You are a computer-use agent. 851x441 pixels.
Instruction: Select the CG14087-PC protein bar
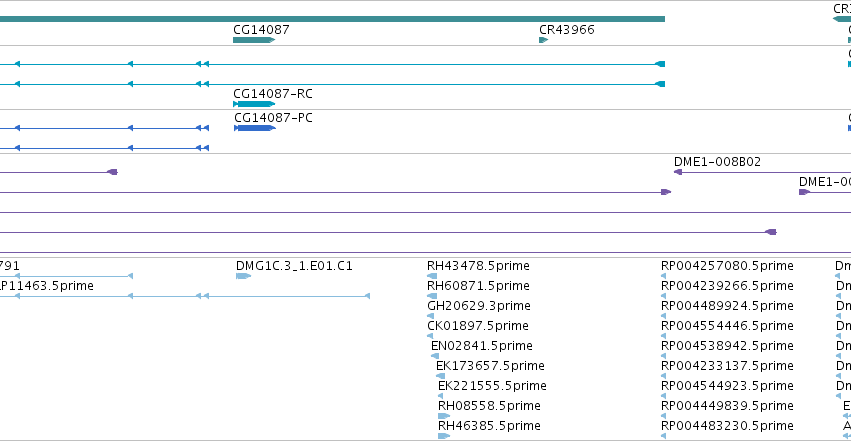coord(255,128)
